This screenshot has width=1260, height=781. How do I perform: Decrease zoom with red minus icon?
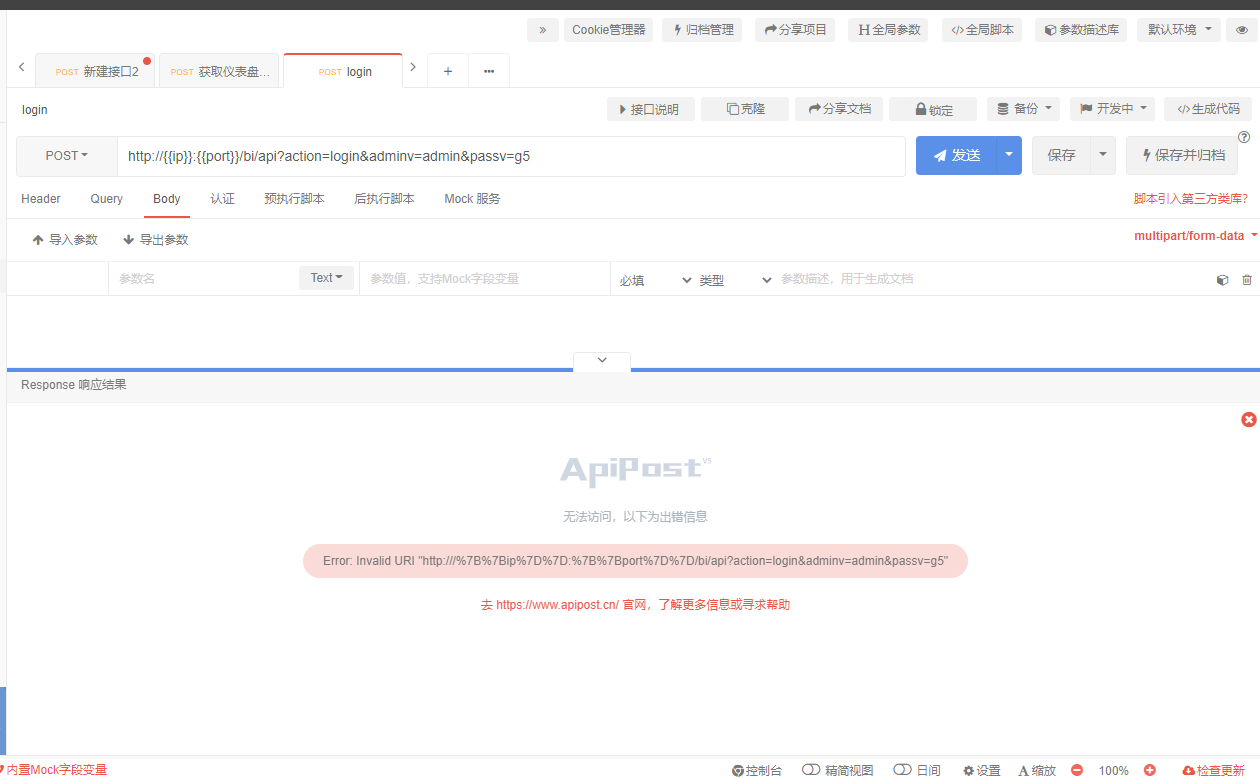tap(1077, 770)
